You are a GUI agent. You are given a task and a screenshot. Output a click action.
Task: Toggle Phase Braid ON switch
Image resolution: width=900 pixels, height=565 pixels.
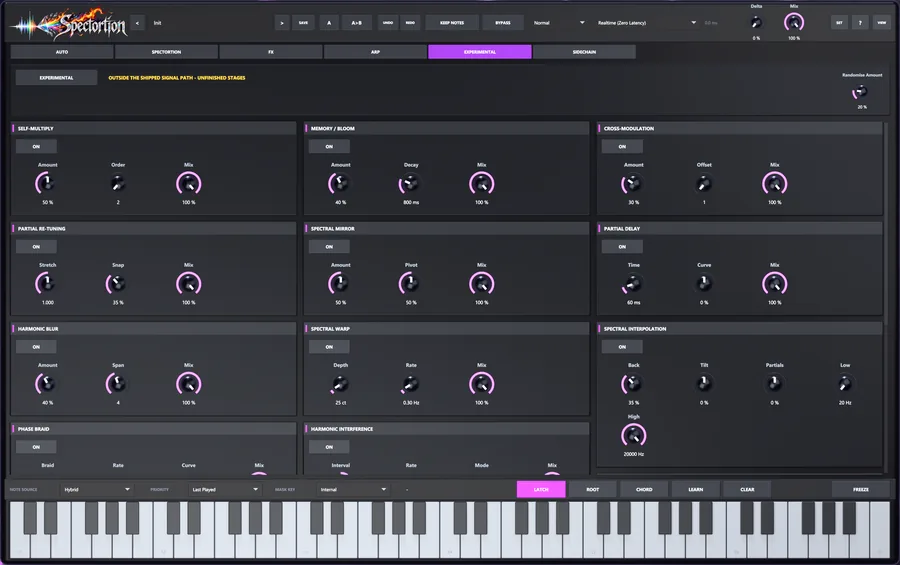pyautogui.click(x=36, y=447)
